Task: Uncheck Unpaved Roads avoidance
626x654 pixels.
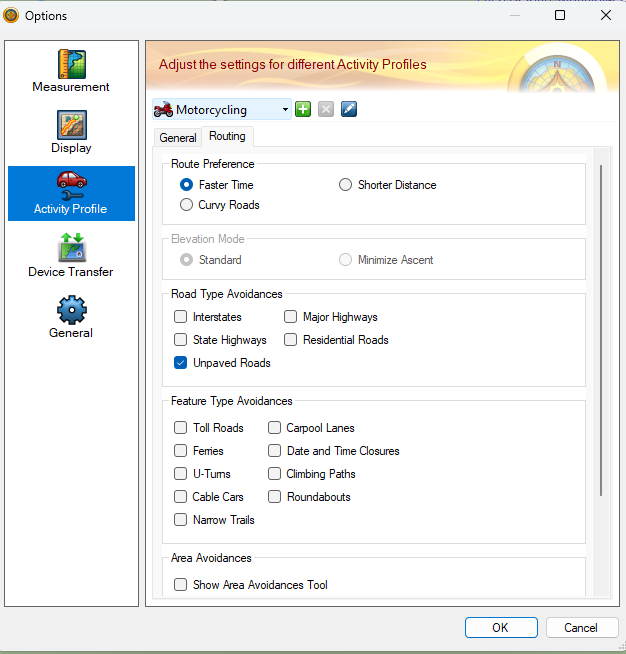Action: (x=181, y=363)
